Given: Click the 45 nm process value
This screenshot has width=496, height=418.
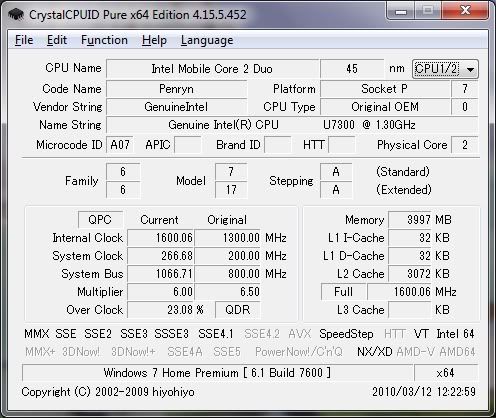Looking at the screenshot, I should 352,69.
